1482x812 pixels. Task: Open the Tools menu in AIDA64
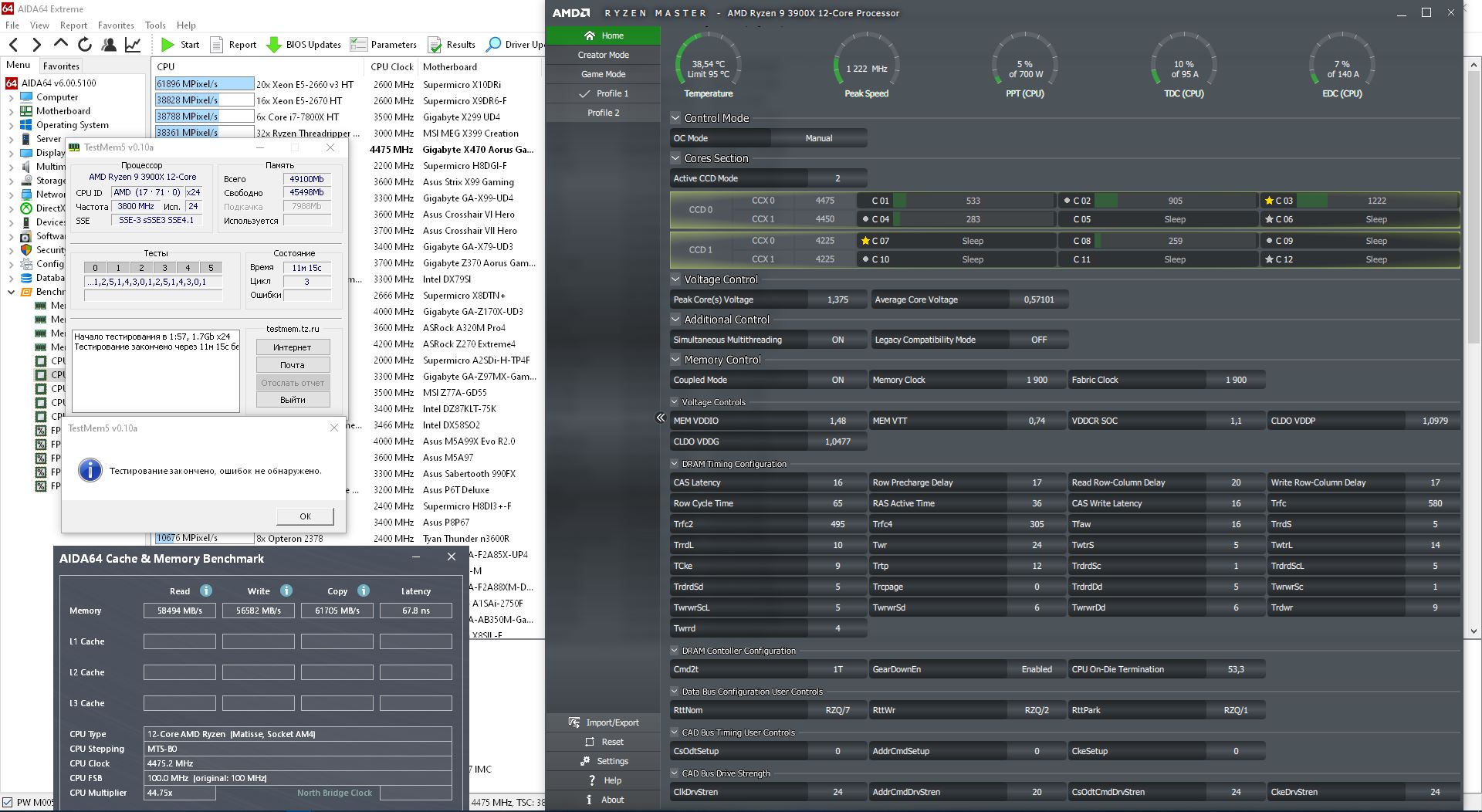155,25
